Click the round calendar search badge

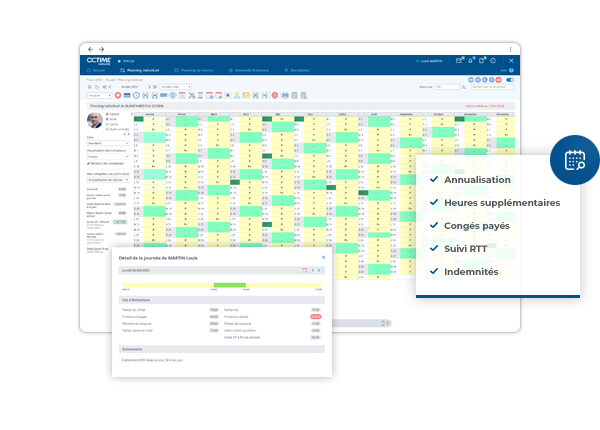click(575, 160)
